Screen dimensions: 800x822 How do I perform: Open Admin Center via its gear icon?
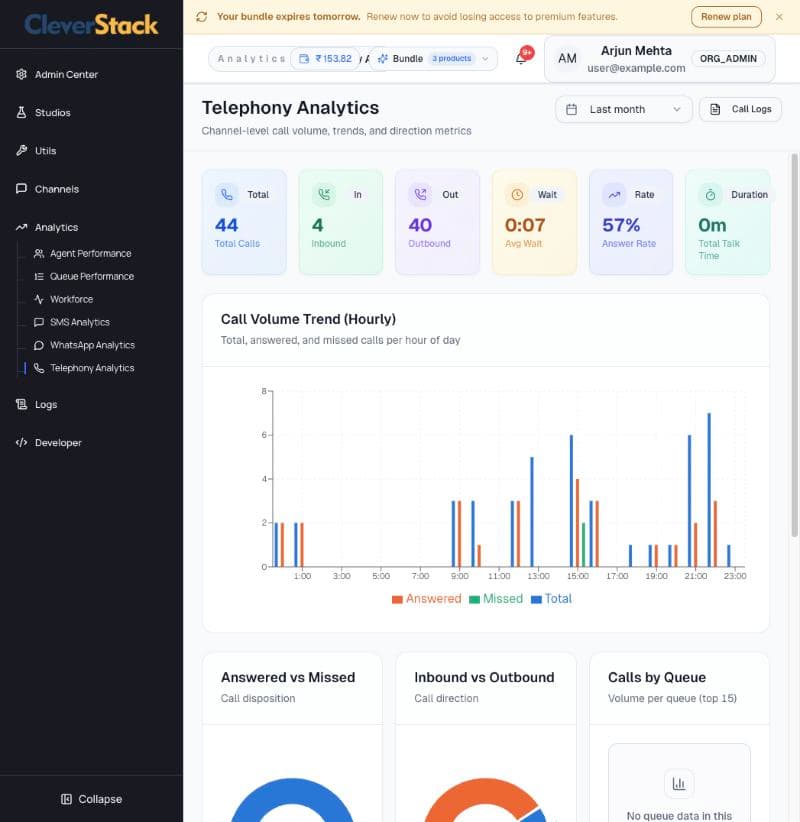coord(21,74)
